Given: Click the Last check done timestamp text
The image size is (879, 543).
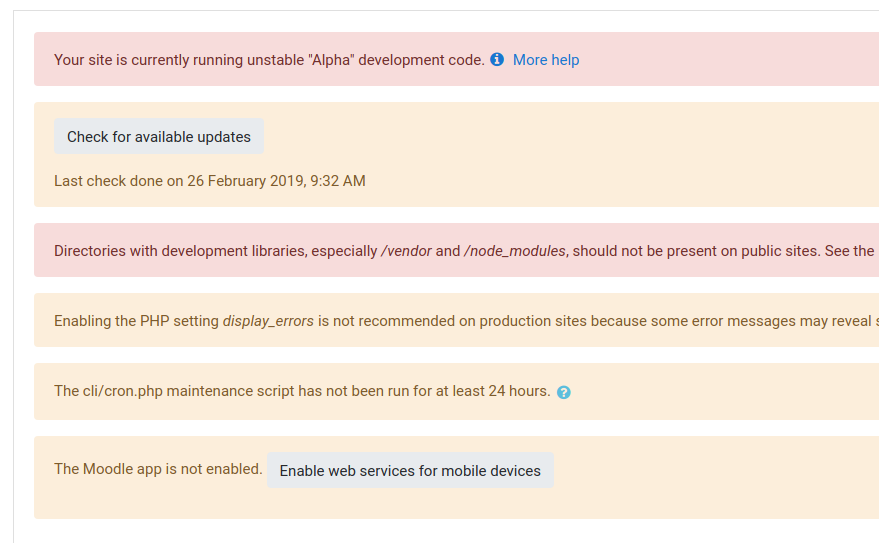Looking at the screenshot, I should click(x=210, y=181).
